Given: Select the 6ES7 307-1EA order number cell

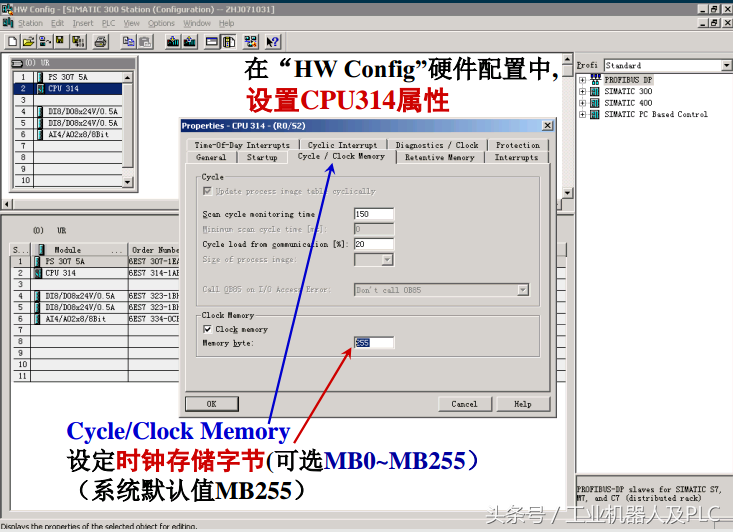Looking at the screenshot, I should 154,261.
